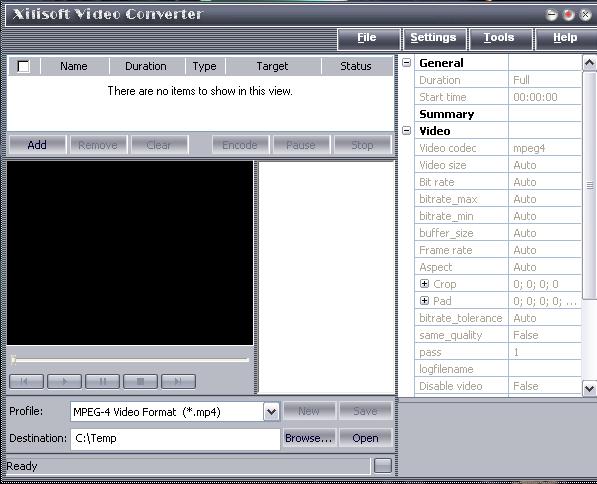Close the Xilisoft Video Converter window
The width and height of the screenshot is (597, 484).
(585, 15)
